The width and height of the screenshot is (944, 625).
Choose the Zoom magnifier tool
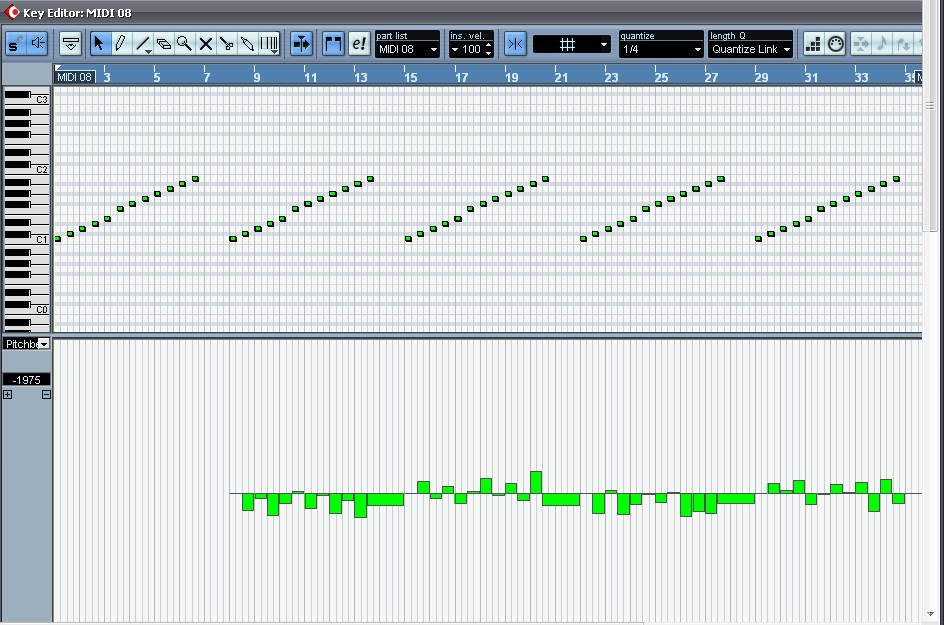pos(184,44)
